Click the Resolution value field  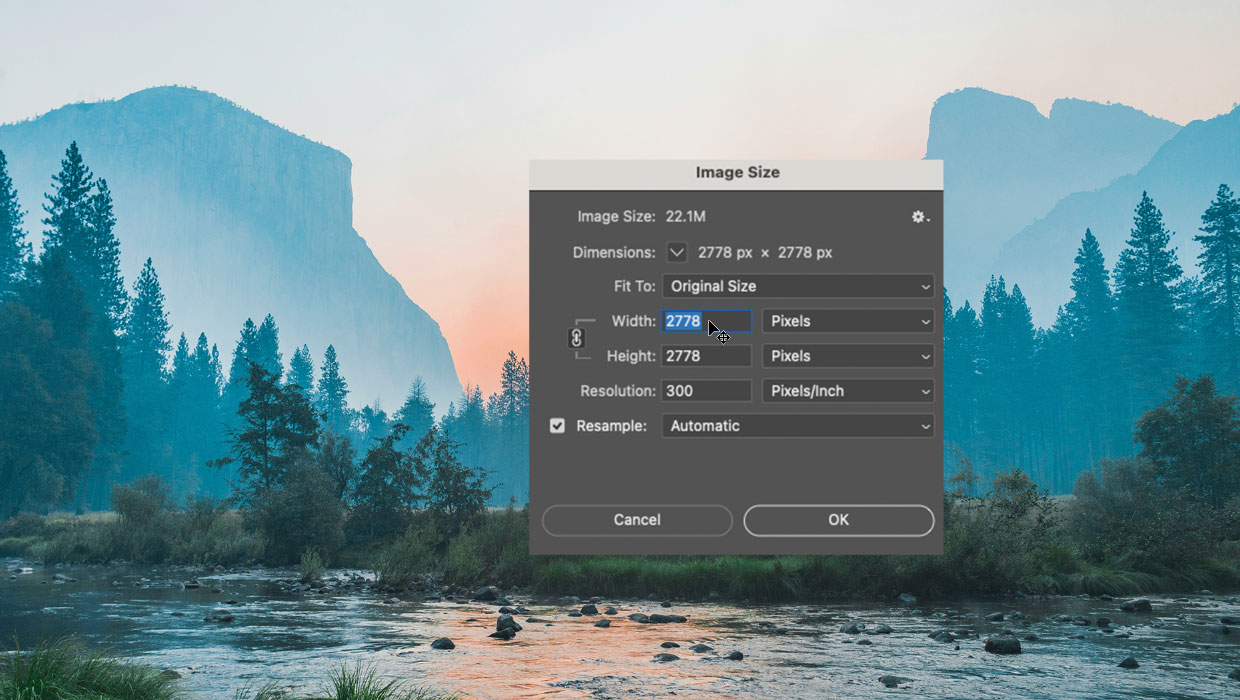(707, 391)
